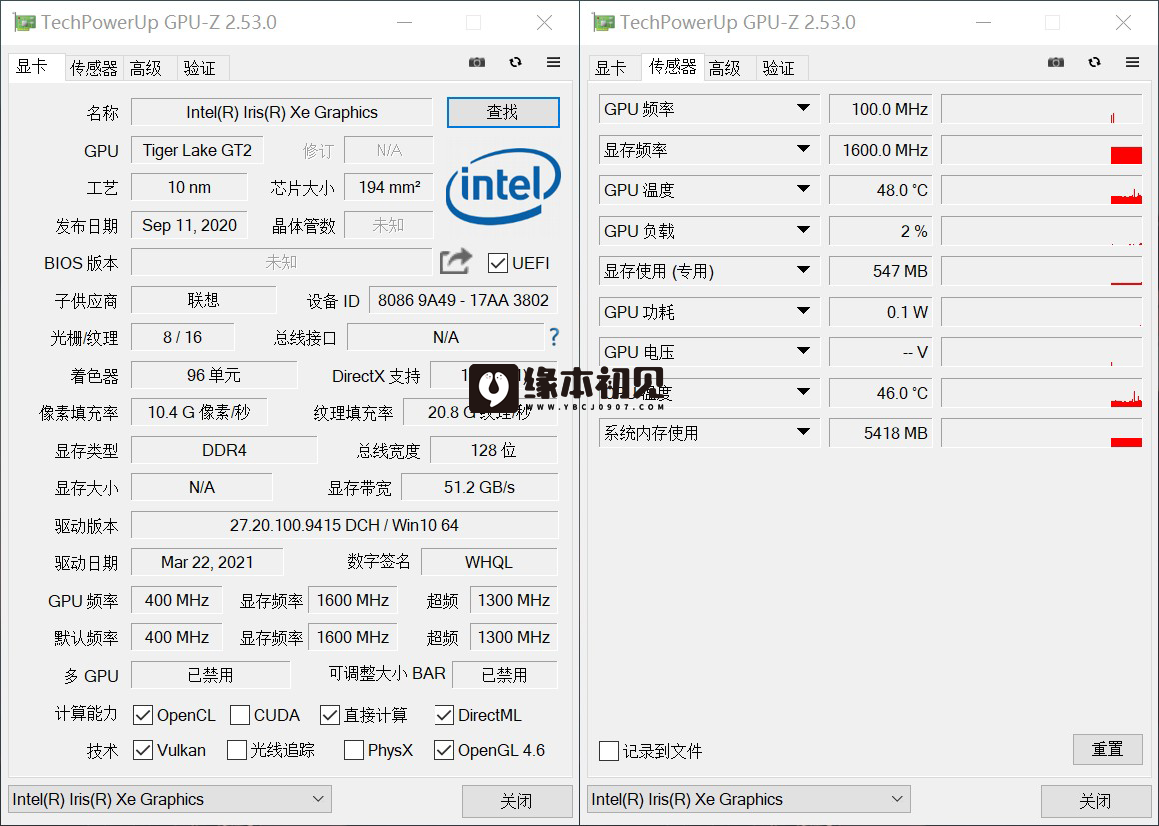Toggle the CUDA checkbox
Image resolution: width=1159 pixels, height=826 pixels.
239,715
